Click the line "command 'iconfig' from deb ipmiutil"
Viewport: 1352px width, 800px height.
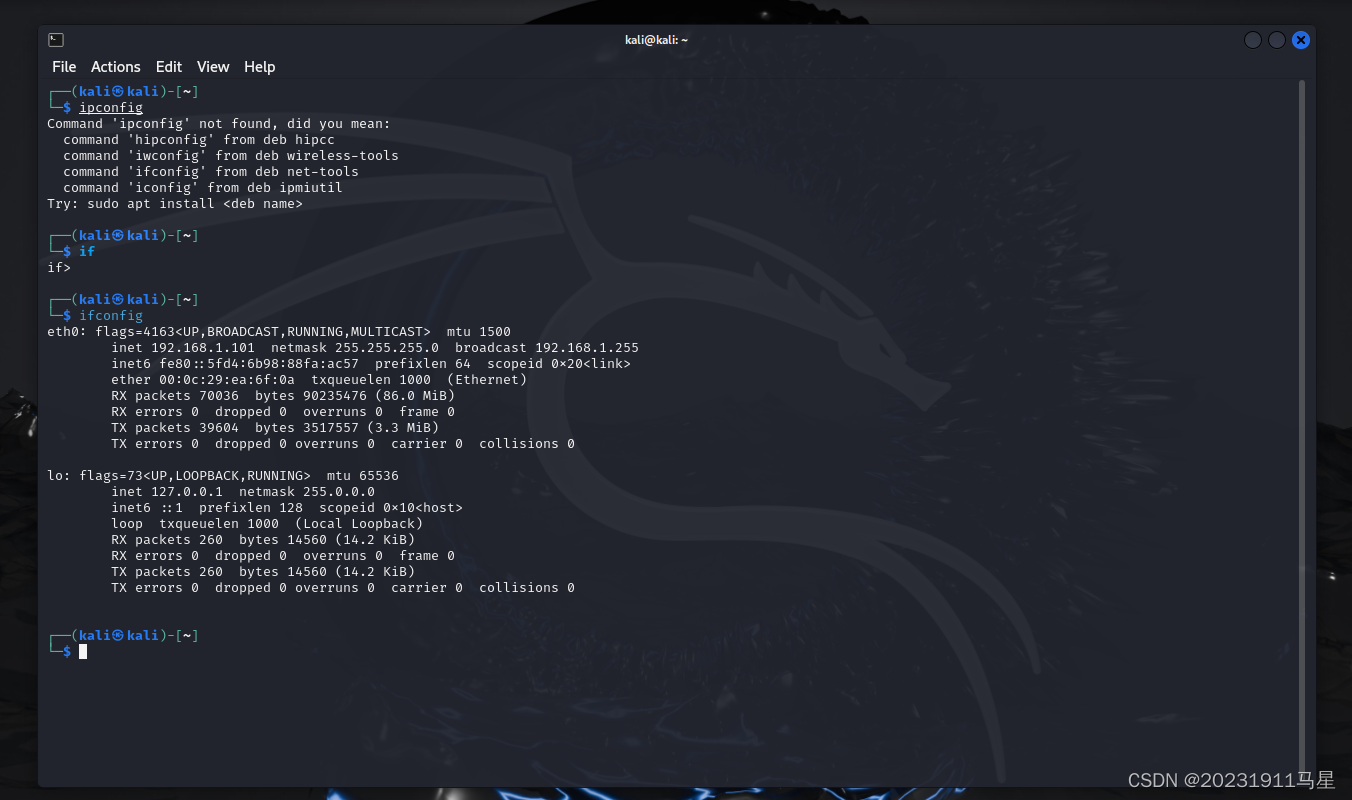[x=203, y=187]
